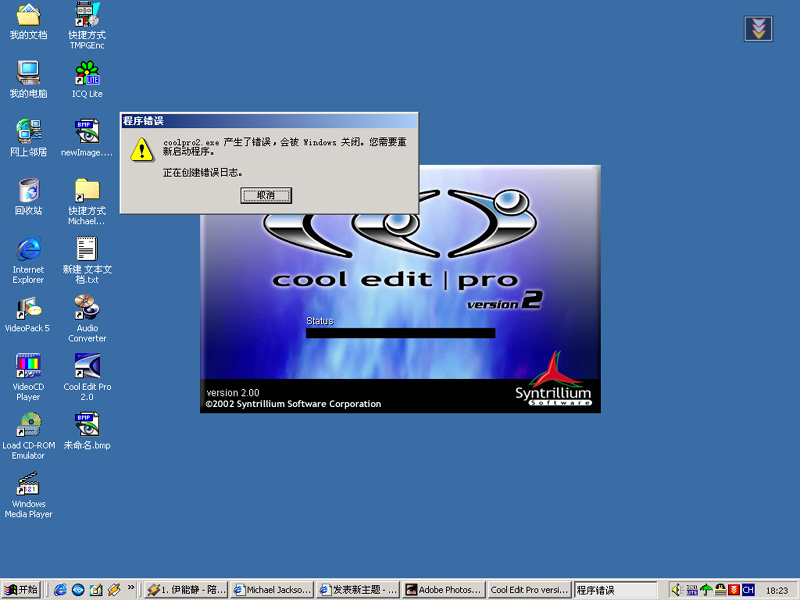Screen dimensions: 800x600
Task: Select the Windows Media Player desktop icon
Action: pyautogui.click(x=29, y=495)
